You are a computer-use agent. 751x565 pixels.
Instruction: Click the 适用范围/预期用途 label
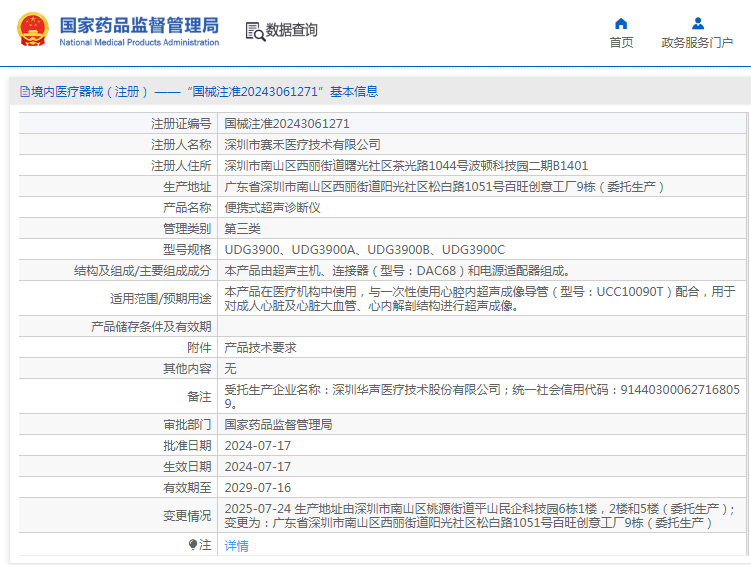(160, 299)
